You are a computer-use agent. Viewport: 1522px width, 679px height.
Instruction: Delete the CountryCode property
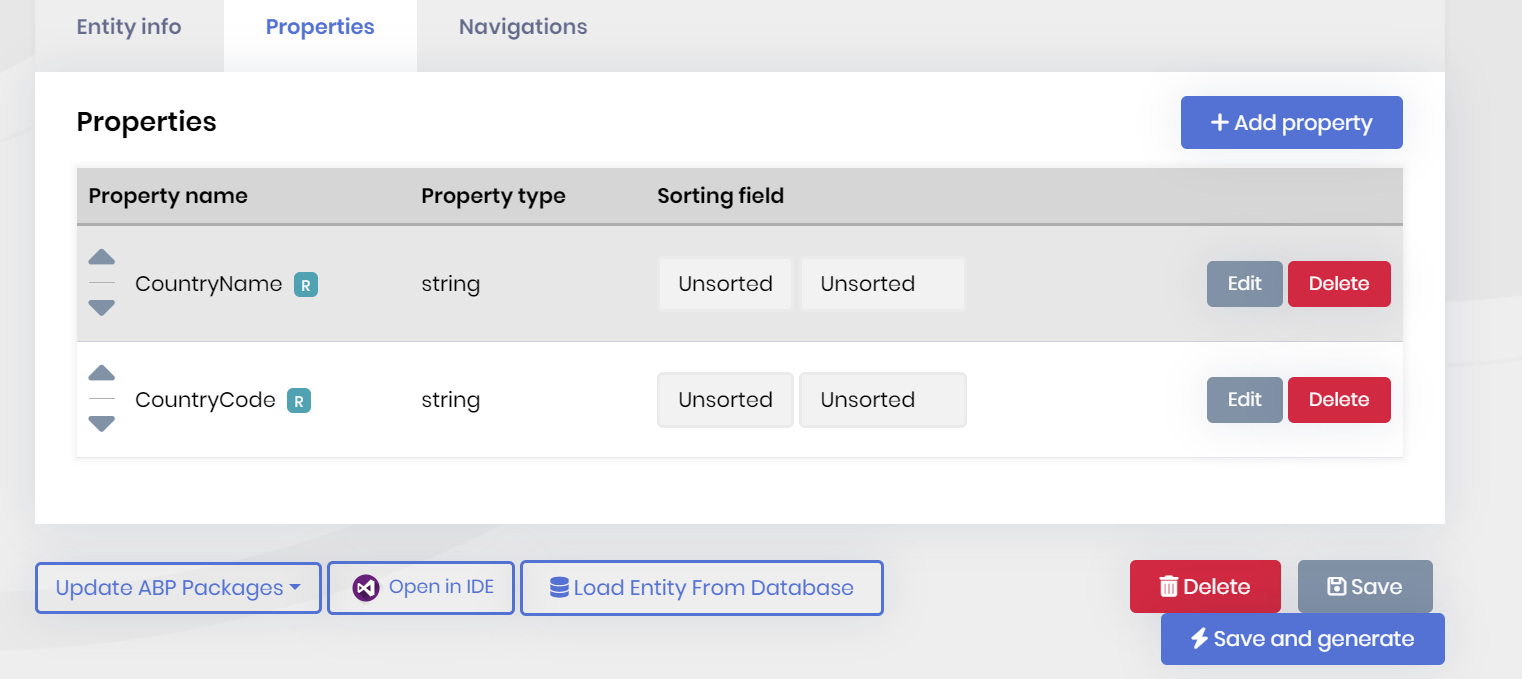click(x=1338, y=400)
